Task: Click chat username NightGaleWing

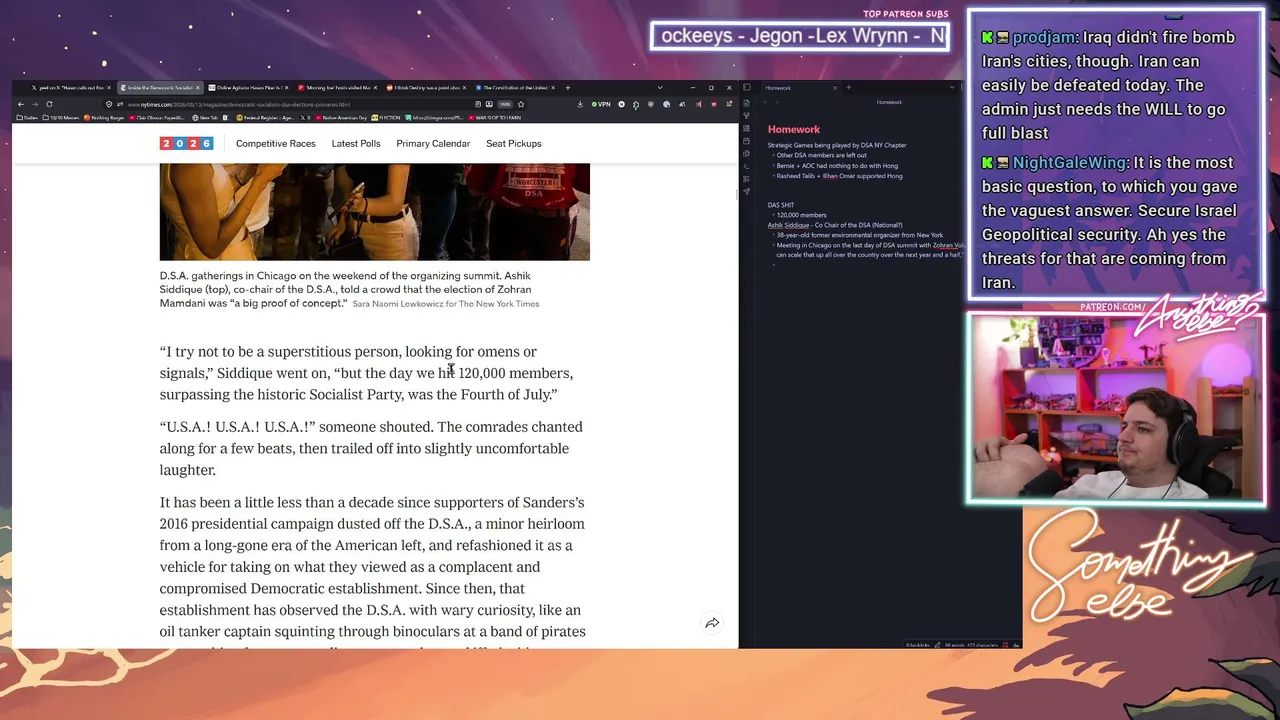Action: click(1070, 163)
